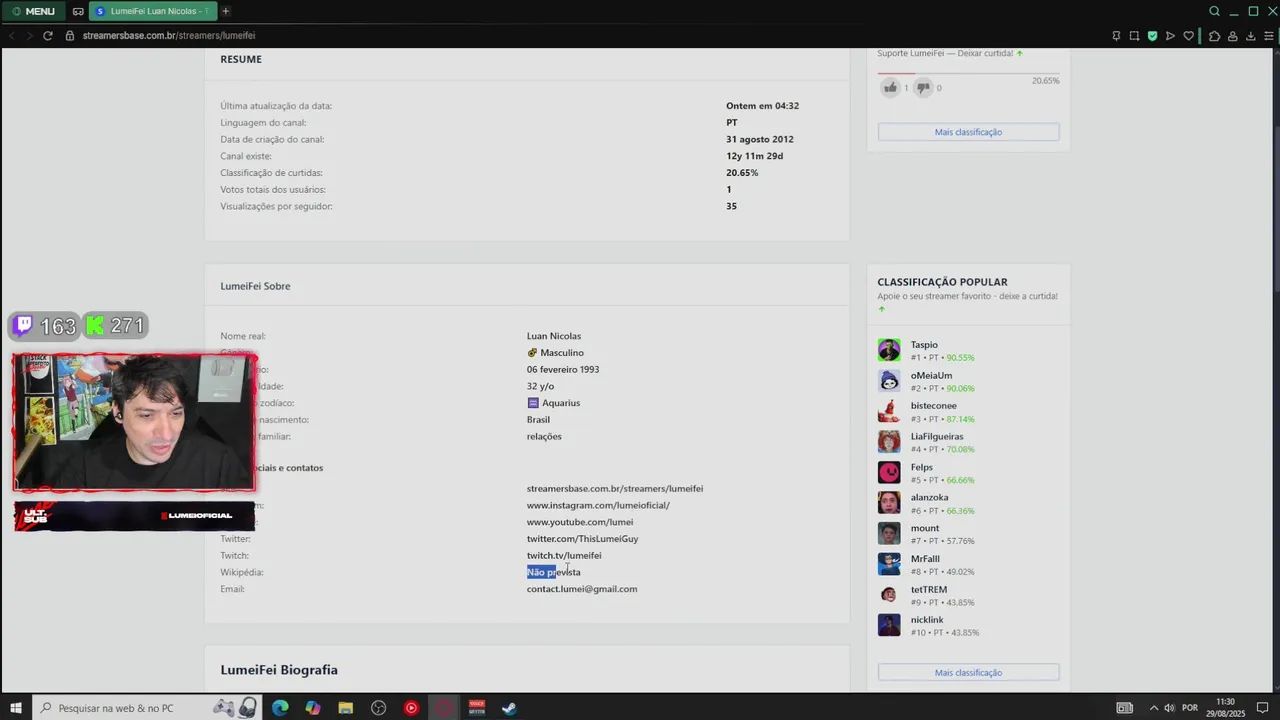
Task: Give LumeiFei a thumbs down
Action: point(923,87)
